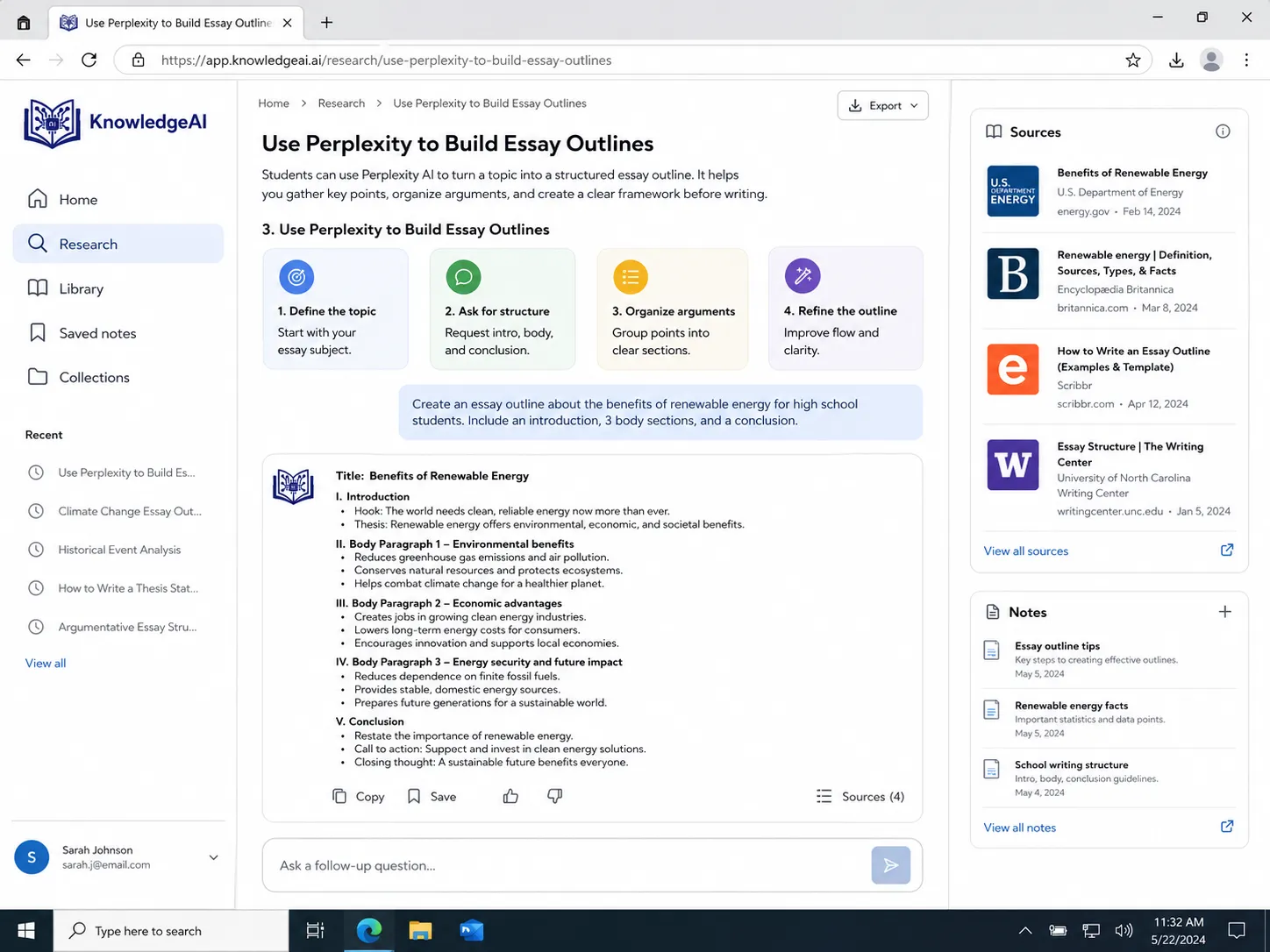The image size is (1270, 952).
Task: Open all notes external link icon
Action: point(1227,827)
